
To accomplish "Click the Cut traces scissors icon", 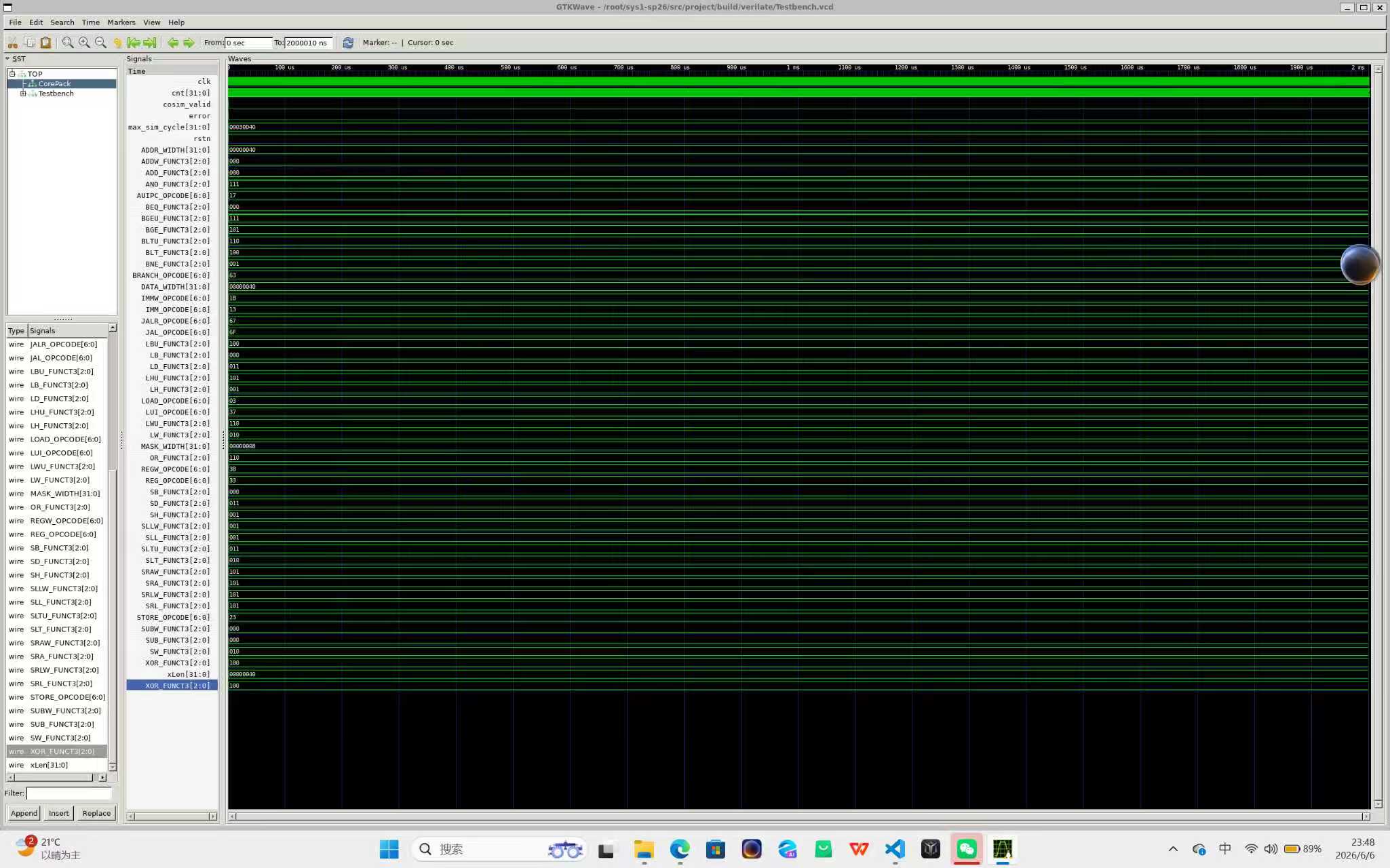I will (12, 43).
